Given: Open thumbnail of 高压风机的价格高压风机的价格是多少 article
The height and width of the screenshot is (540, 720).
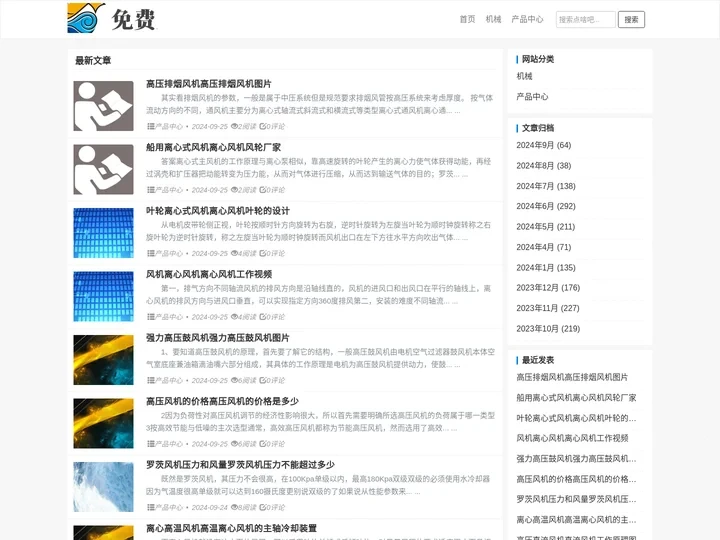Looking at the screenshot, I should point(103,423).
